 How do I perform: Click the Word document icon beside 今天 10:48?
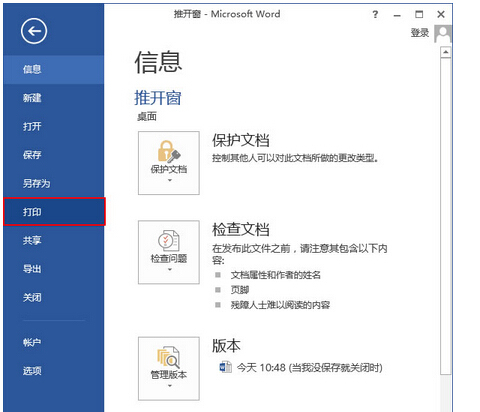[225, 367]
